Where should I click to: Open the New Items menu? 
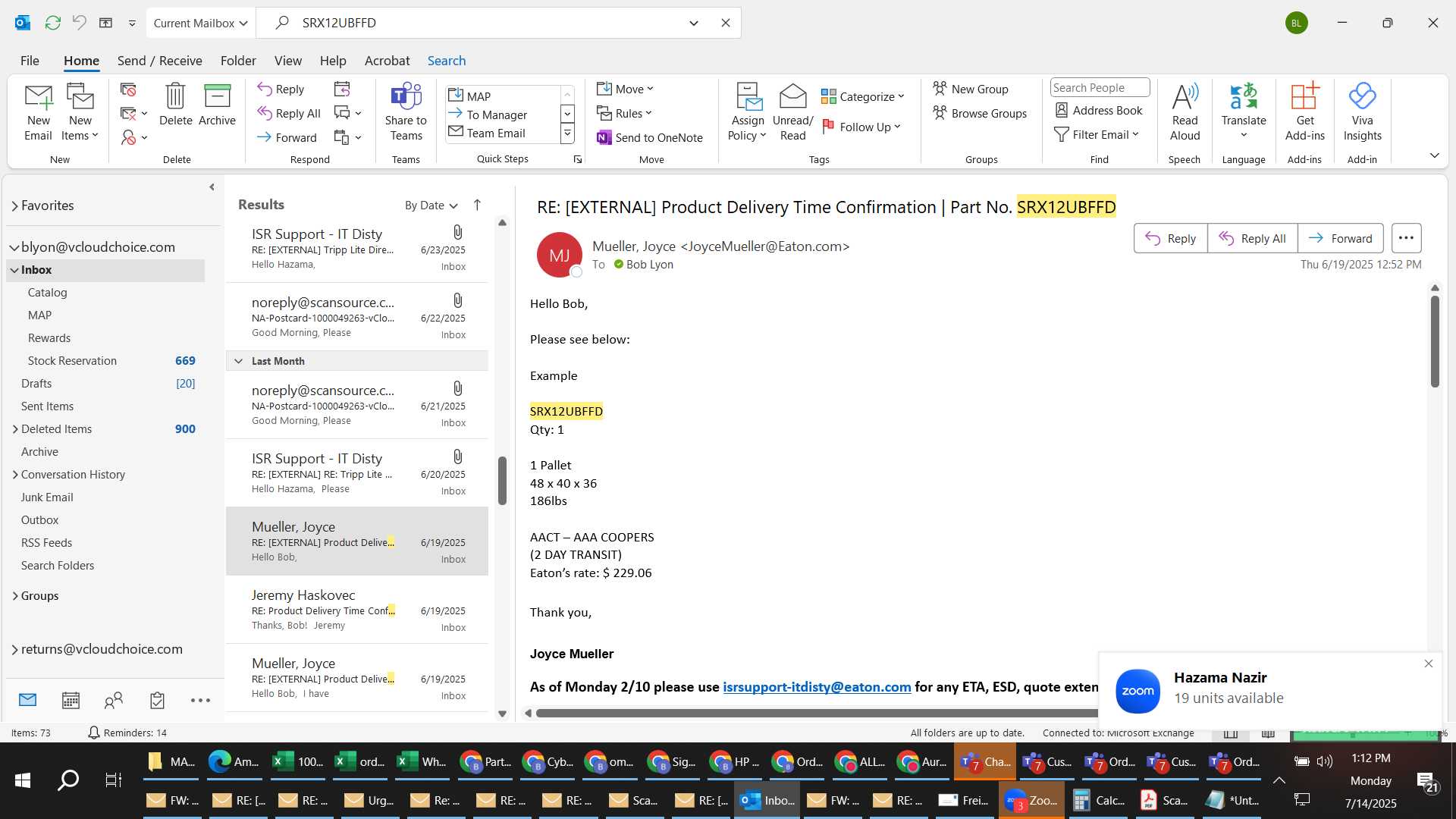click(x=80, y=112)
